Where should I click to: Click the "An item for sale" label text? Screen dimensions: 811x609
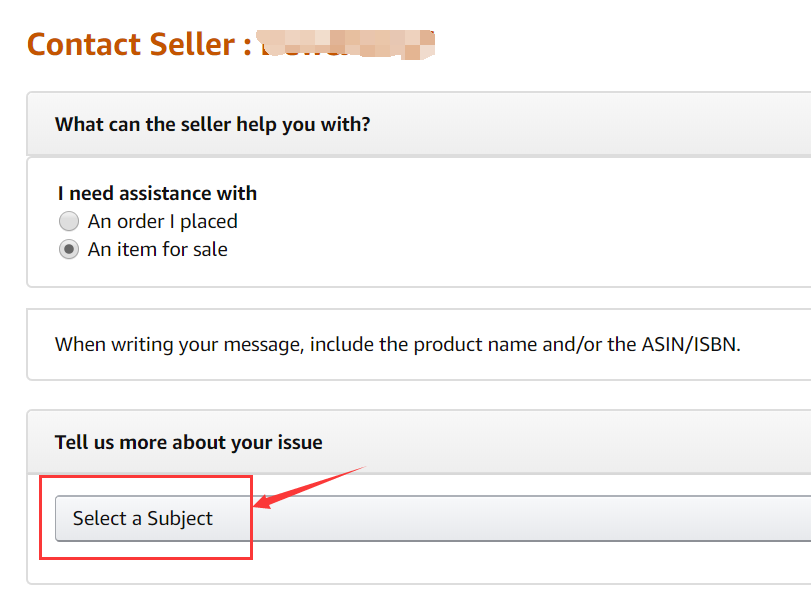[158, 250]
